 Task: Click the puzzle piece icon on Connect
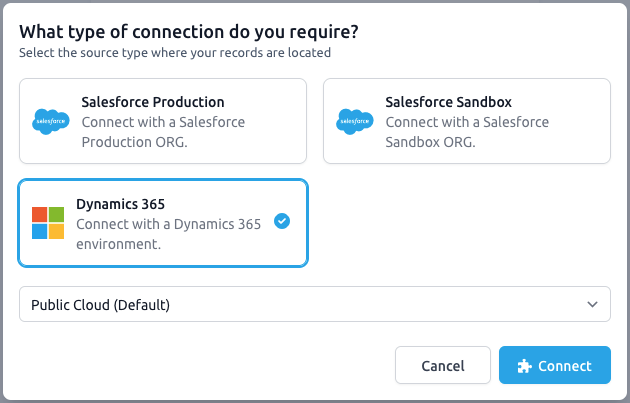[524, 366]
